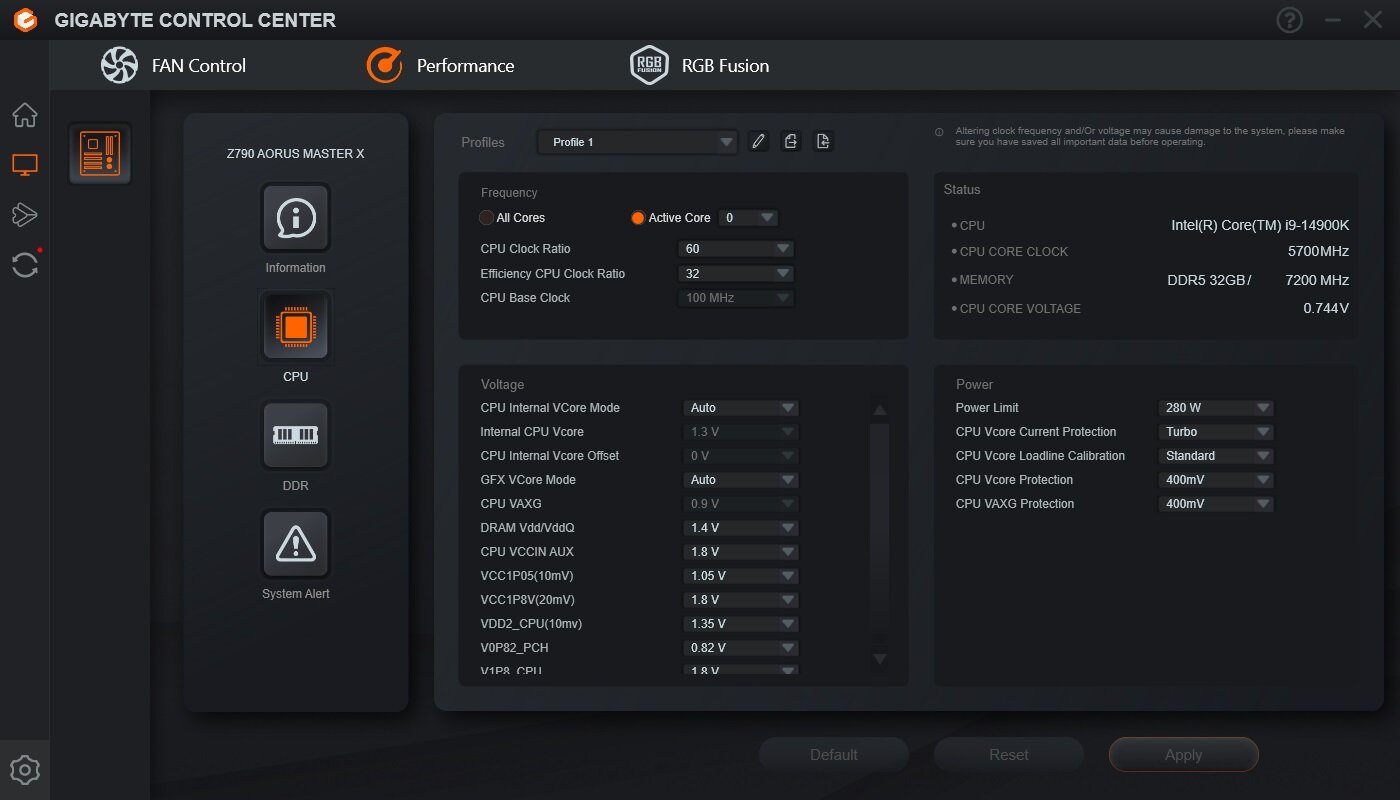Click the info icon beside warning text
Image resolution: width=1400 pixels, height=800 pixels.
939,132
